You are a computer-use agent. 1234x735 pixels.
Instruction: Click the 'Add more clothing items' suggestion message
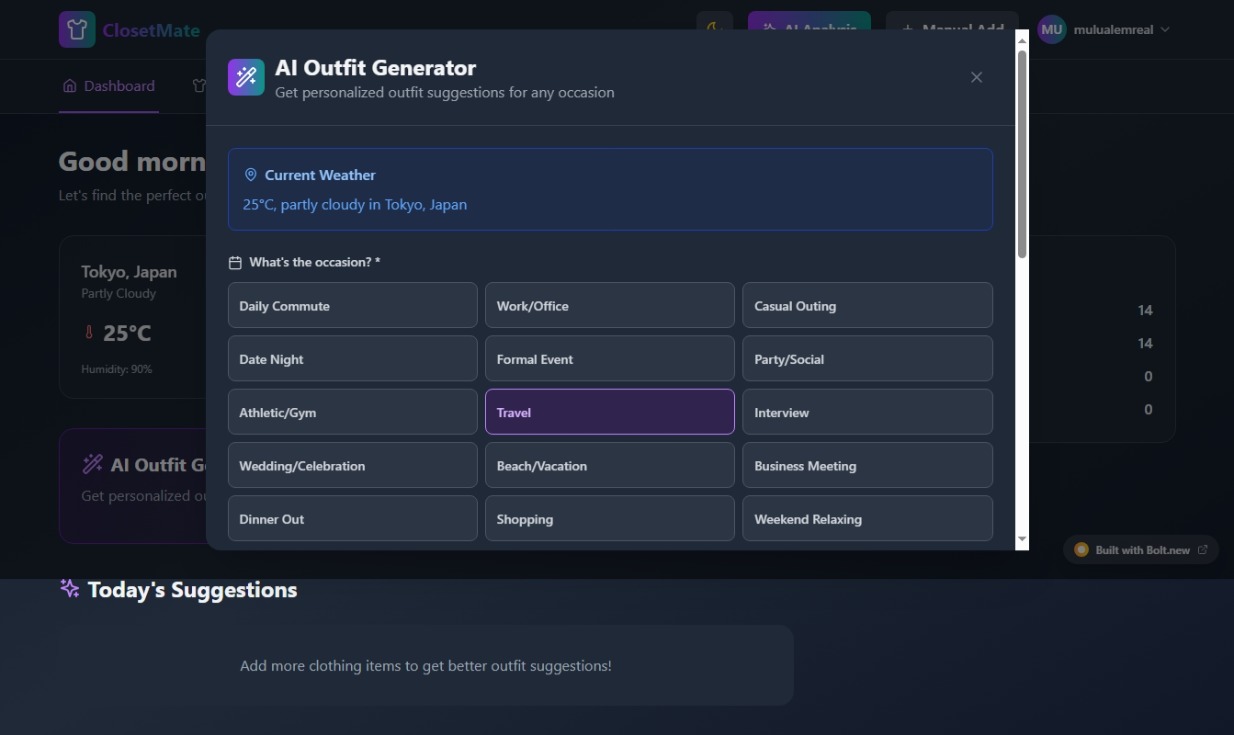[x=426, y=665]
